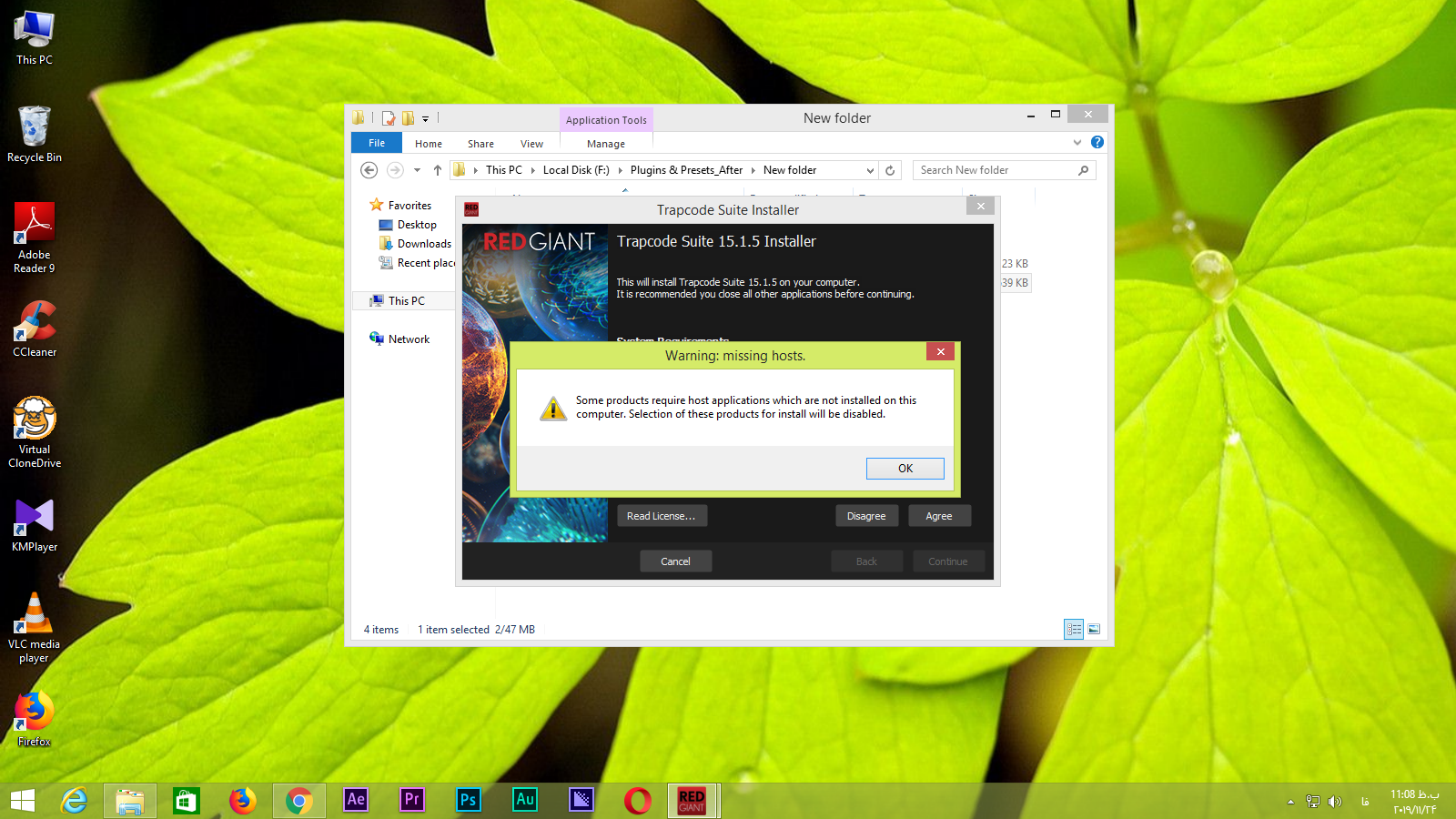Launch Premiere Pro from taskbar
Image resolution: width=1456 pixels, height=819 pixels.
(x=412, y=800)
